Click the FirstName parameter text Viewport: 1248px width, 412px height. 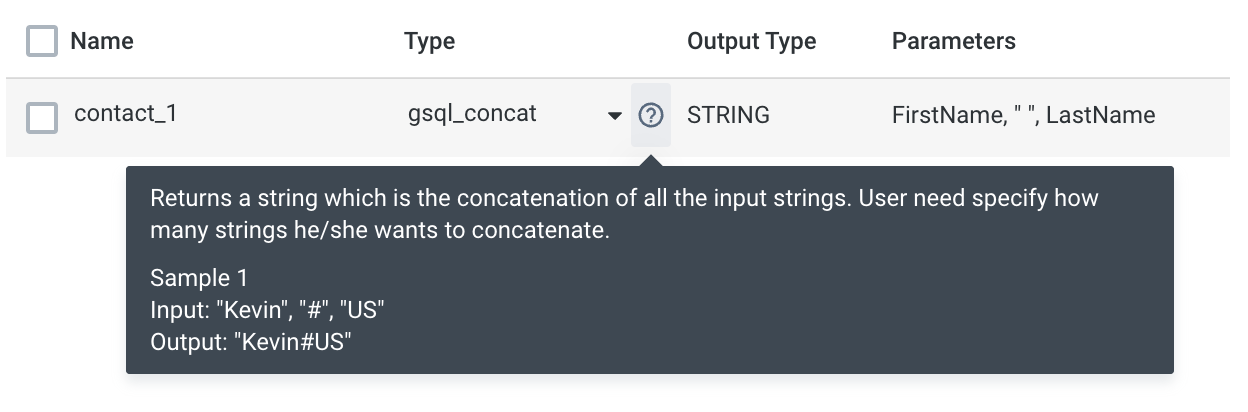click(945, 115)
